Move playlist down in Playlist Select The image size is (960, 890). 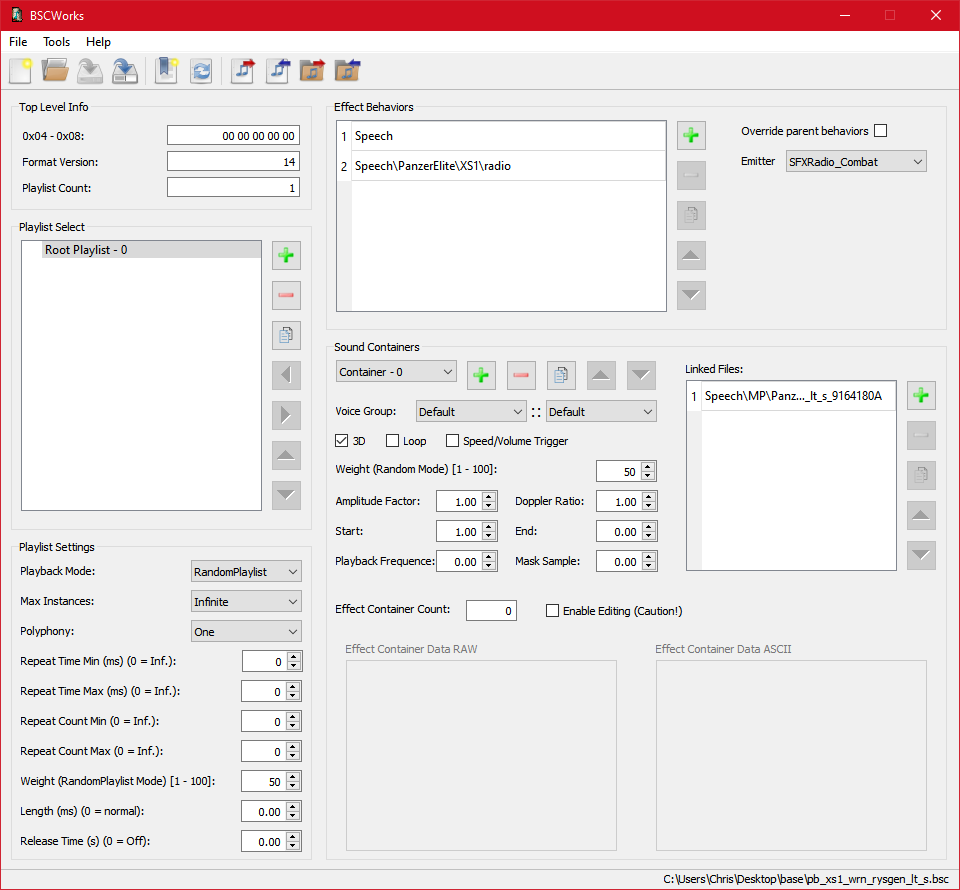click(286, 495)
